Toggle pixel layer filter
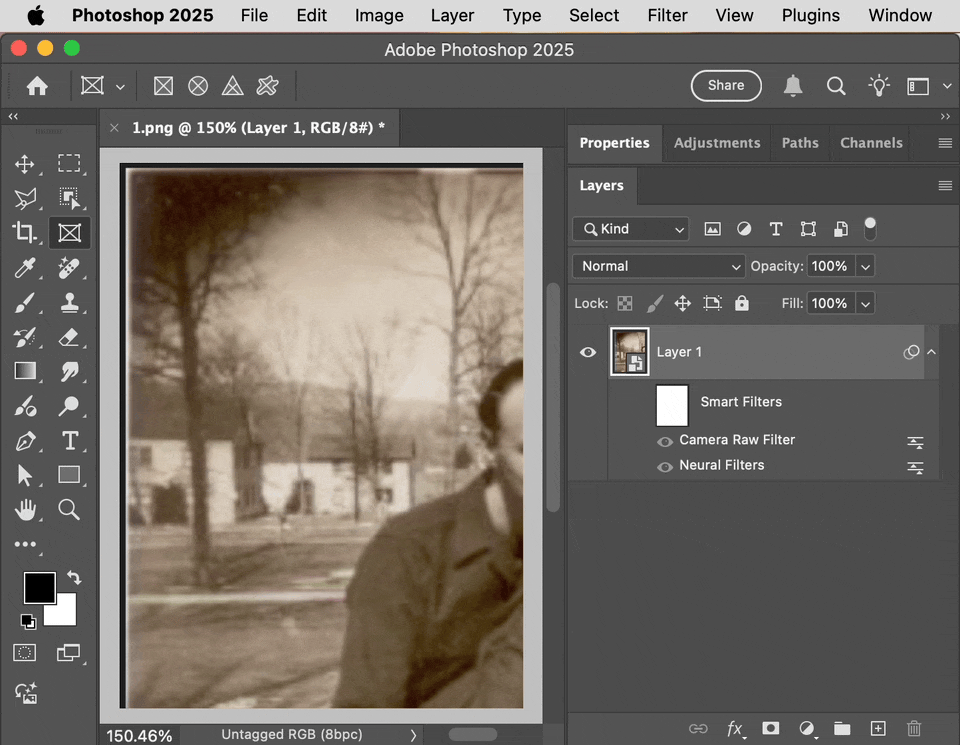This screenshot has width=960, height=745. click(x=712, y=229)
